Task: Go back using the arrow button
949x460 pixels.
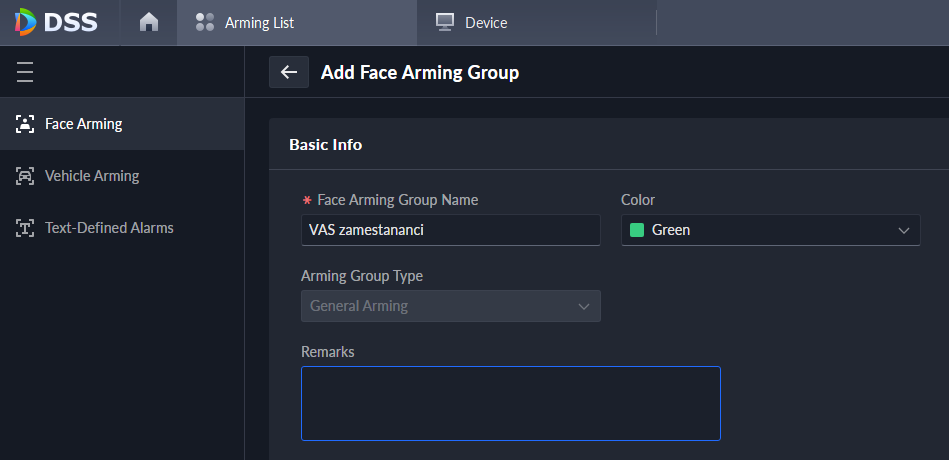Action: pyautogui.click(x=289, y=72)
